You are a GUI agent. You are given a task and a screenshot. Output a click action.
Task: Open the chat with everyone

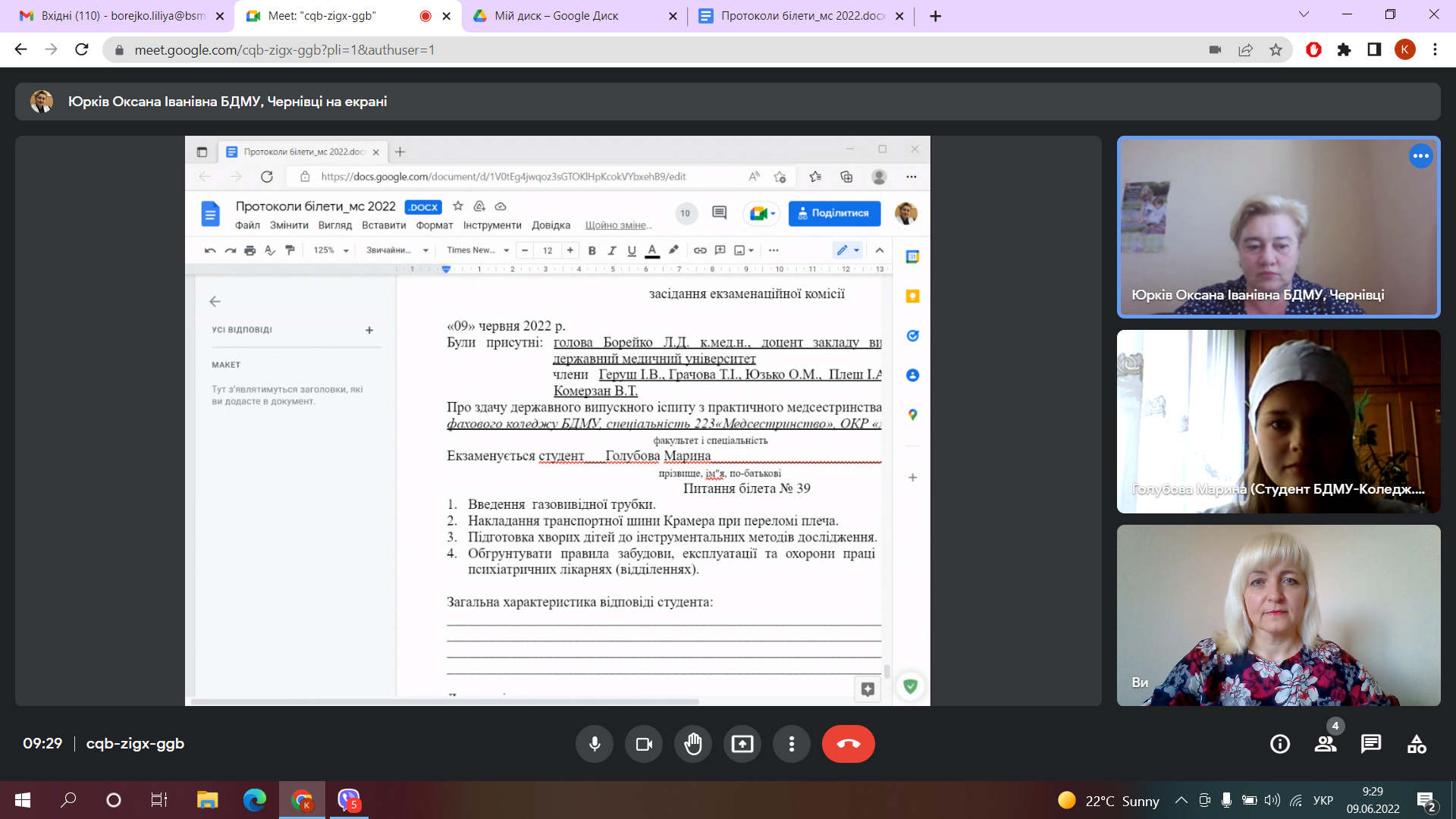coord(1371,744)
